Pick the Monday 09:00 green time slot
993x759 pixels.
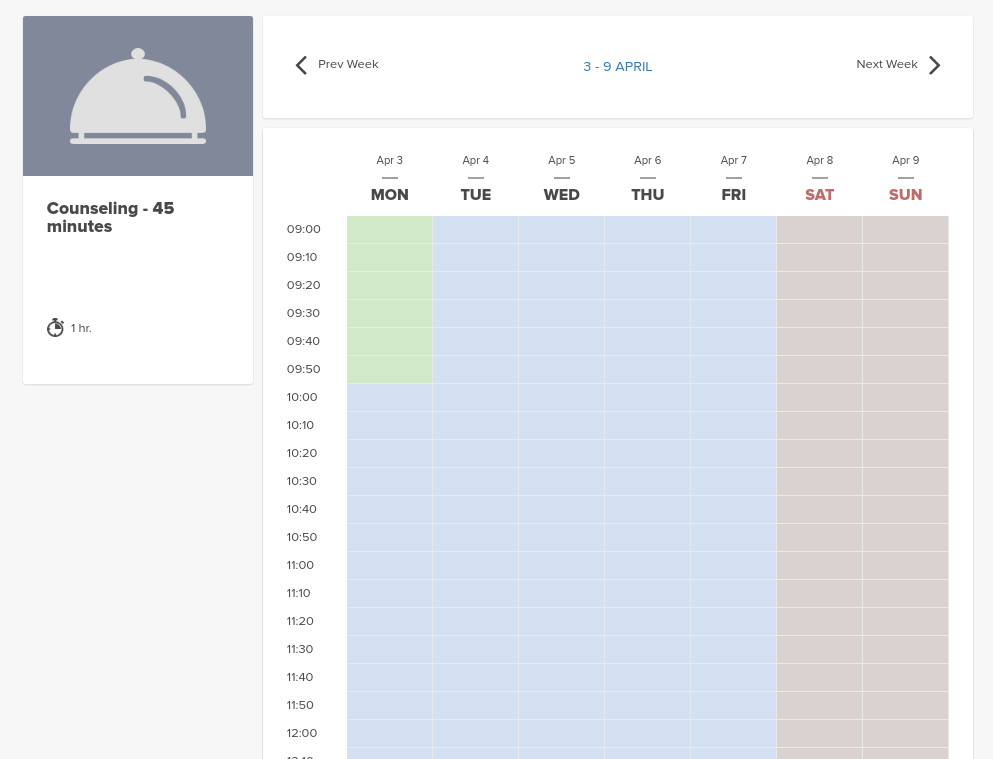coord(389,230)
